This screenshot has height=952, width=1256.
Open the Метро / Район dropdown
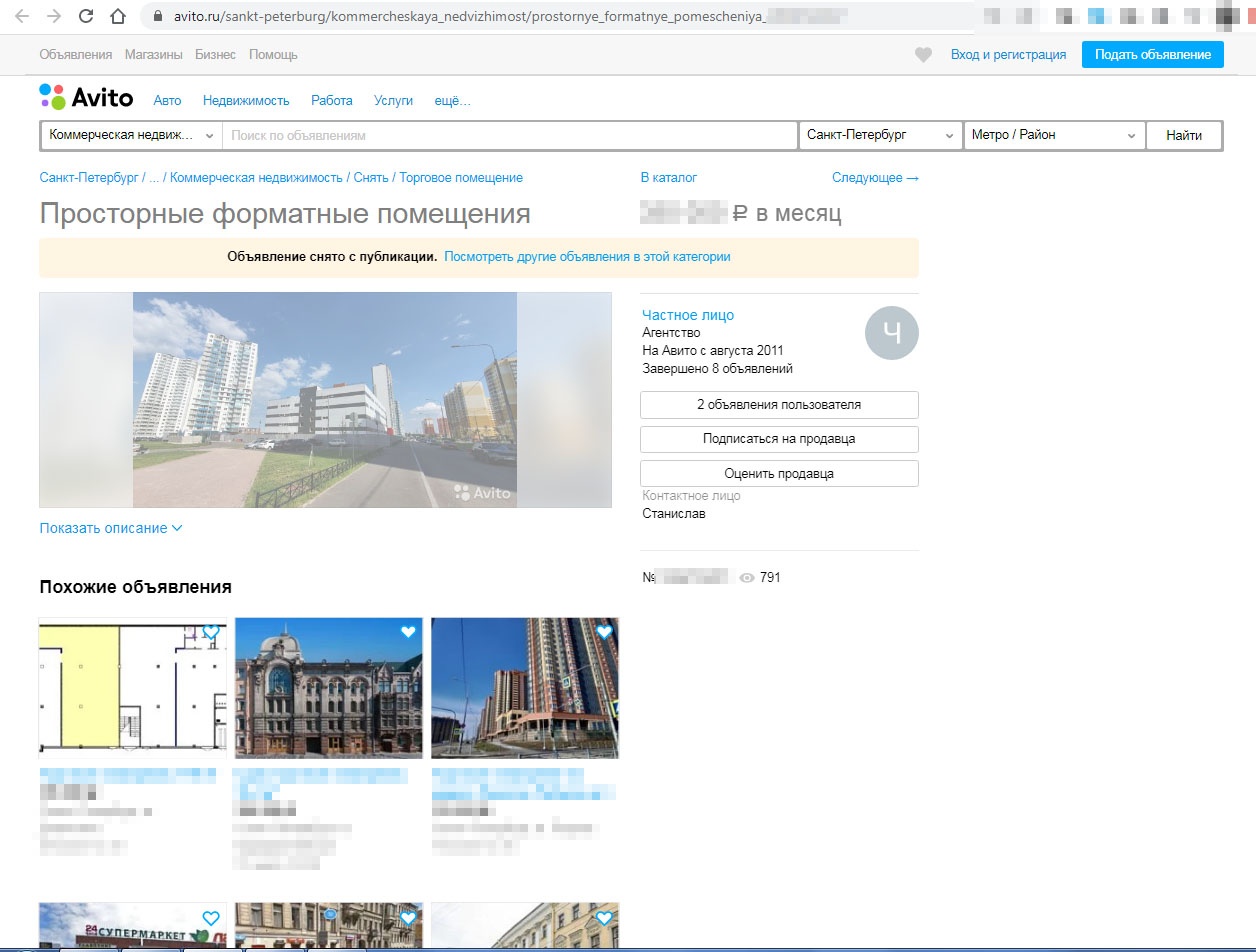tap(1054, 135)
